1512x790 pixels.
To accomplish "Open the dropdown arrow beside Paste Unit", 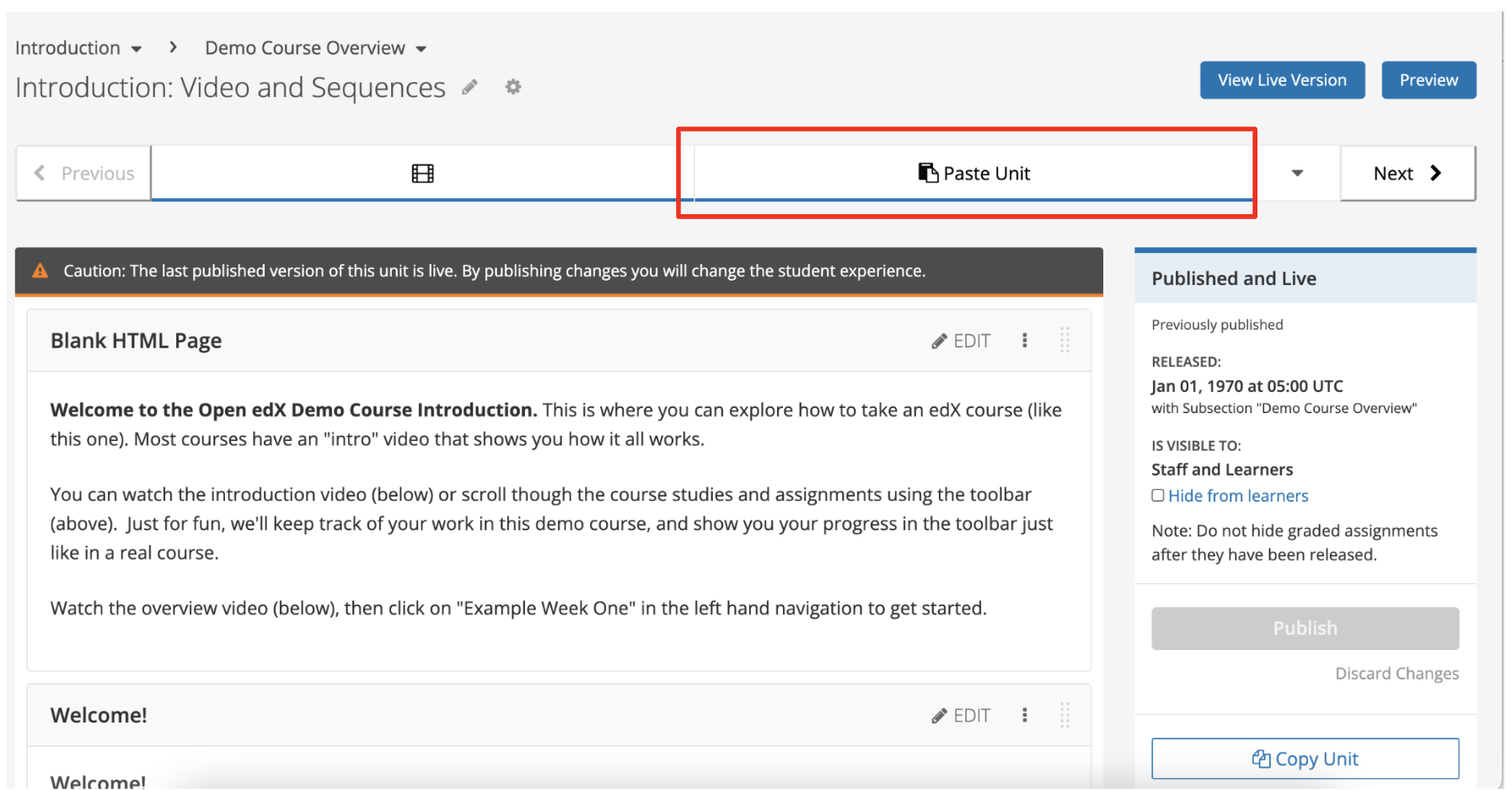I will 1297,173.
